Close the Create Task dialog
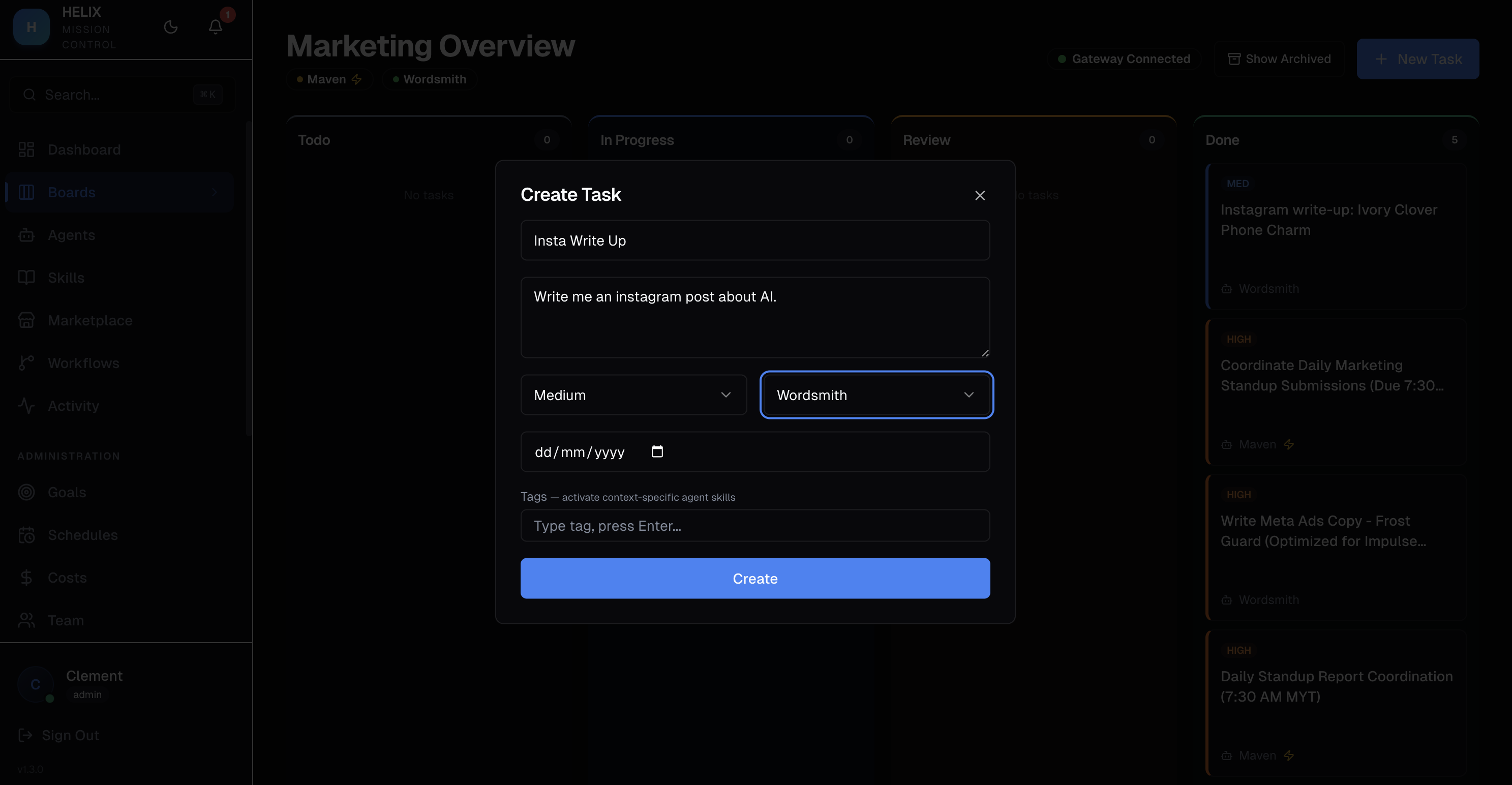The image size is (1512, 785). [x=980, y=196]
